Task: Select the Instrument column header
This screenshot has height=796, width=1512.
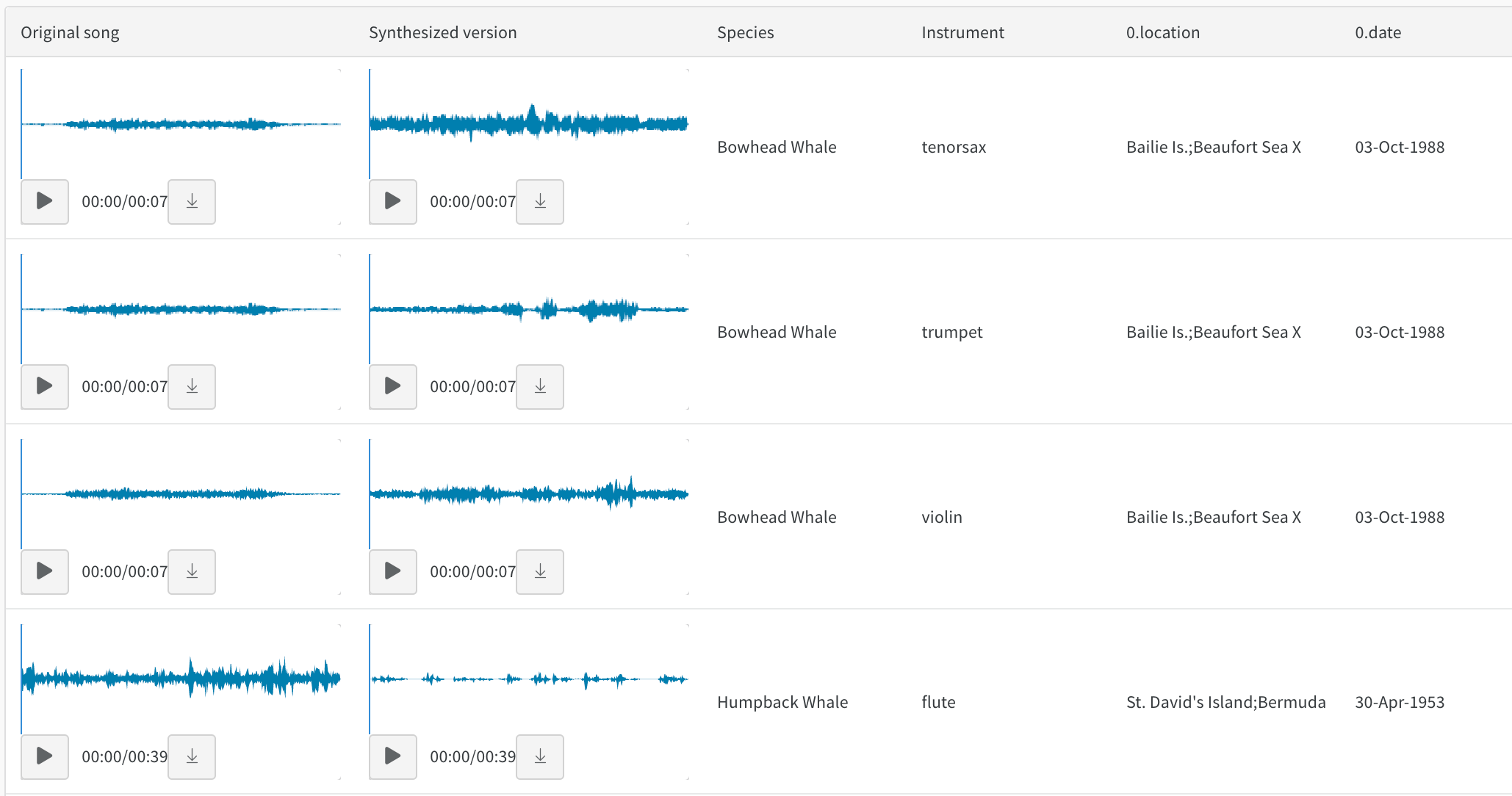Action: pos(962,32)
